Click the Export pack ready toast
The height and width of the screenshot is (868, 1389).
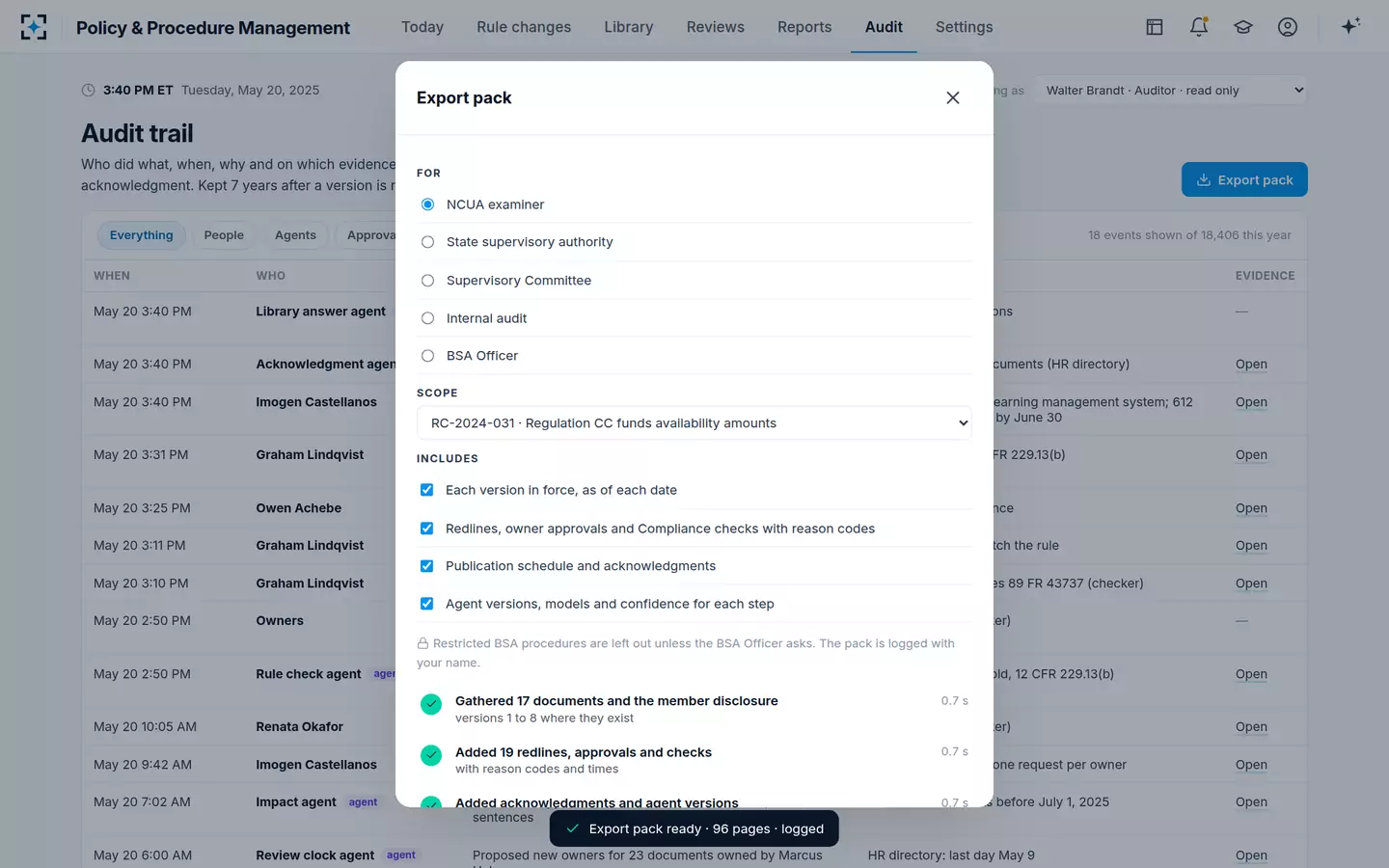click(694, 828)
